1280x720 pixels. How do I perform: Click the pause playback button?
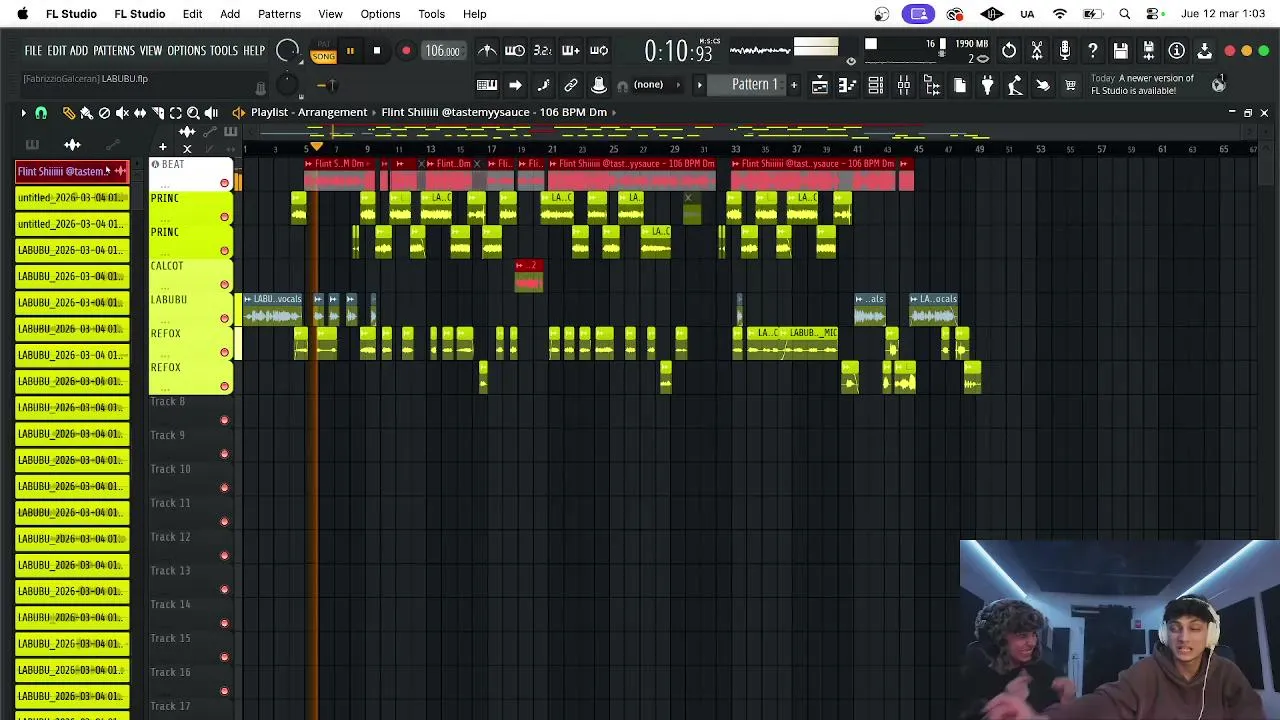[x=350, y=51]
